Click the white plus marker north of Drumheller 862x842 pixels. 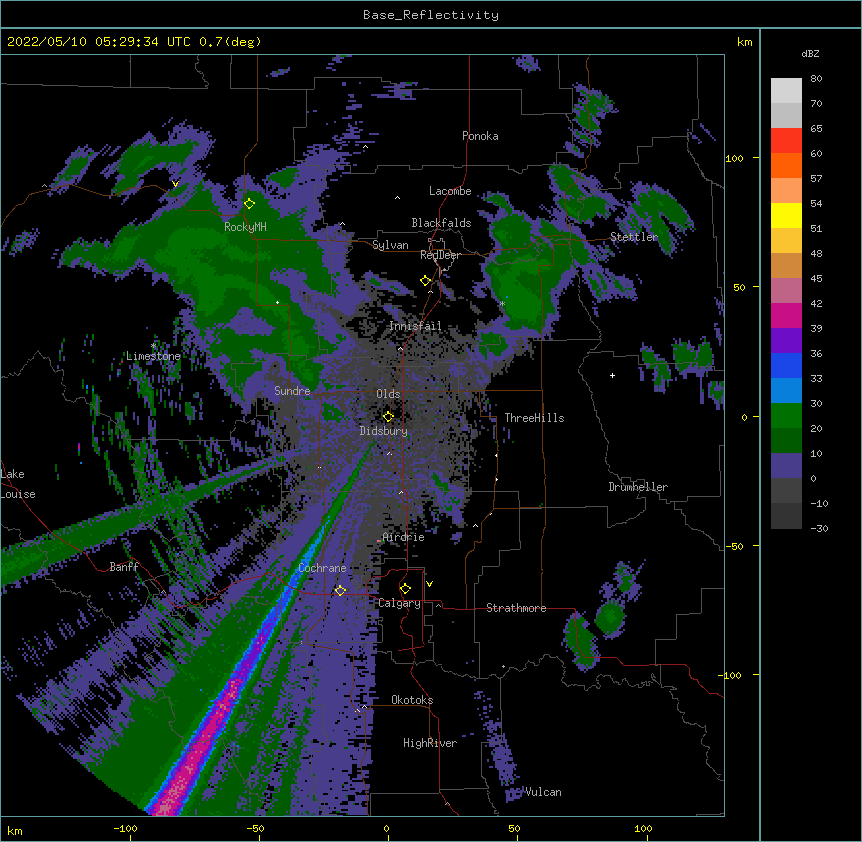[x=612, y=375]
